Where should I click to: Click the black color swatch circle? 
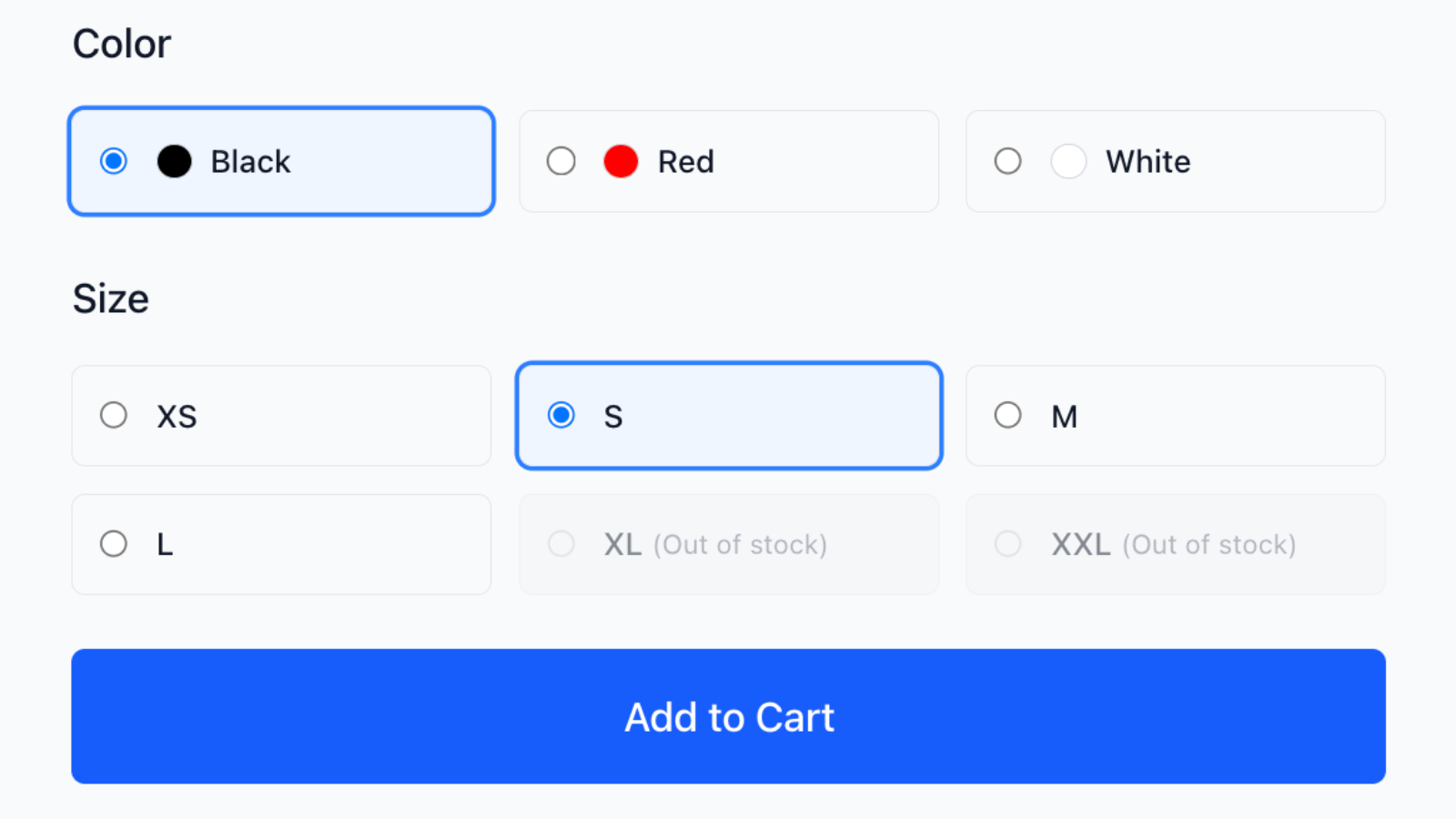(x=174, y=162)
